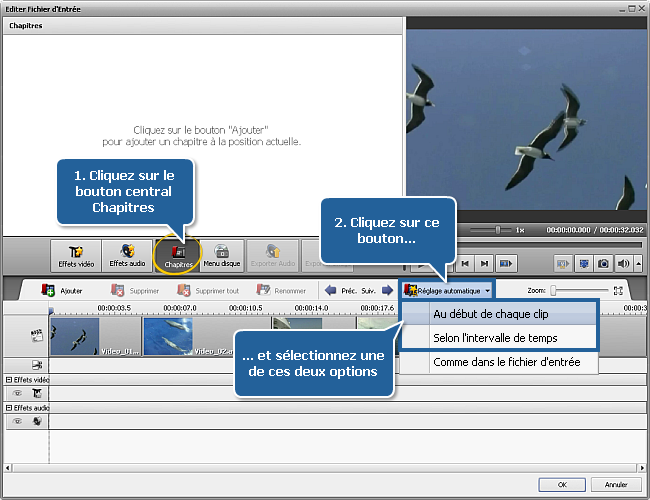650x500 pixels.
Task: Click the speaker volume icon
Action: tap(623, 264)
